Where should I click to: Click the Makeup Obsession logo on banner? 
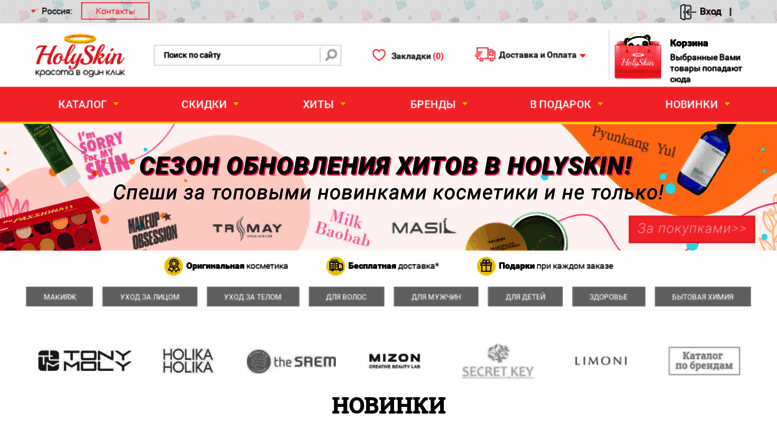click(x=152, y=230)
